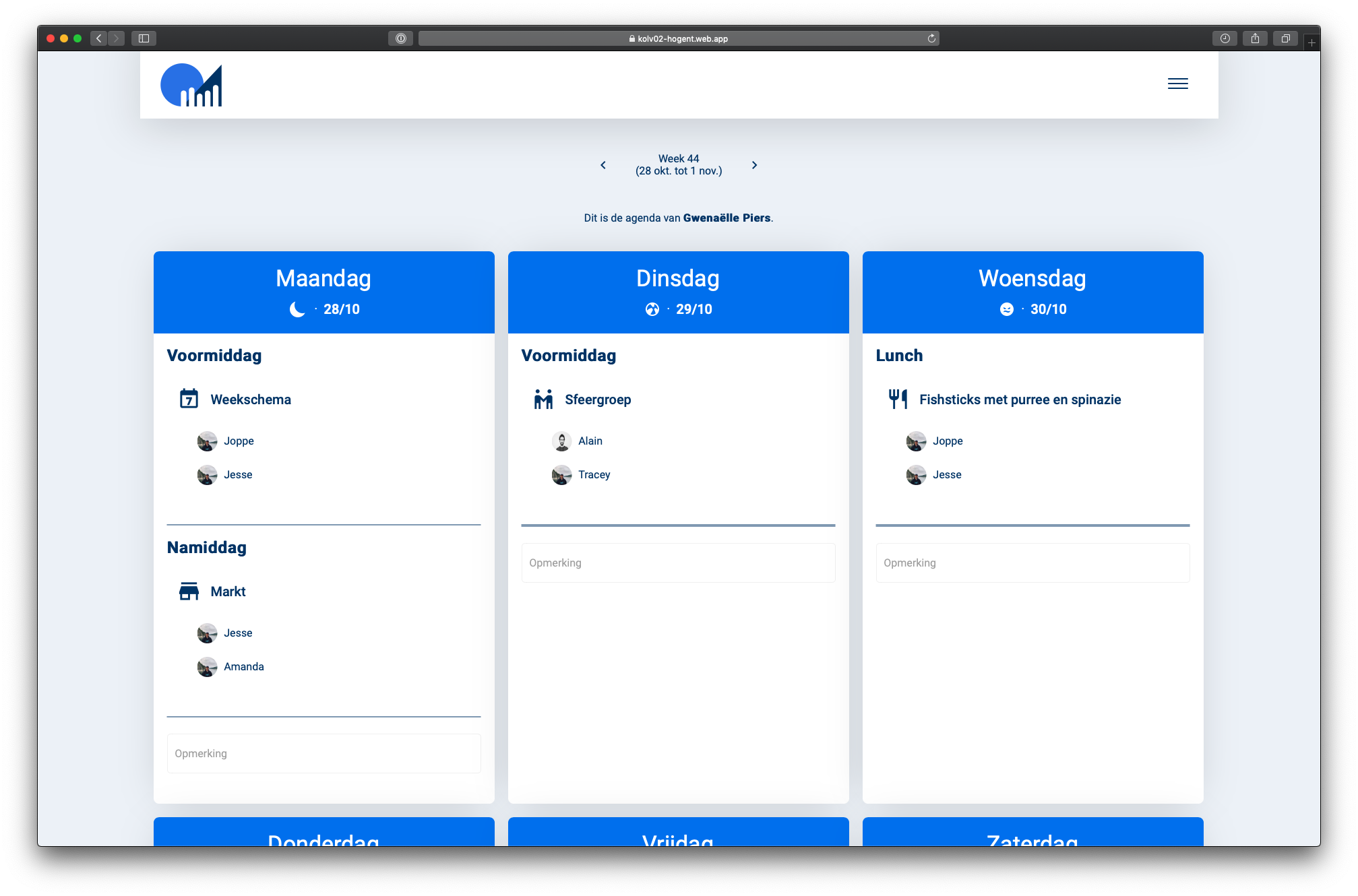Toggle the Safari sidebar button
Image resolution: width=1358 pixels, height=896 pixels.
[x=144, y=38]
